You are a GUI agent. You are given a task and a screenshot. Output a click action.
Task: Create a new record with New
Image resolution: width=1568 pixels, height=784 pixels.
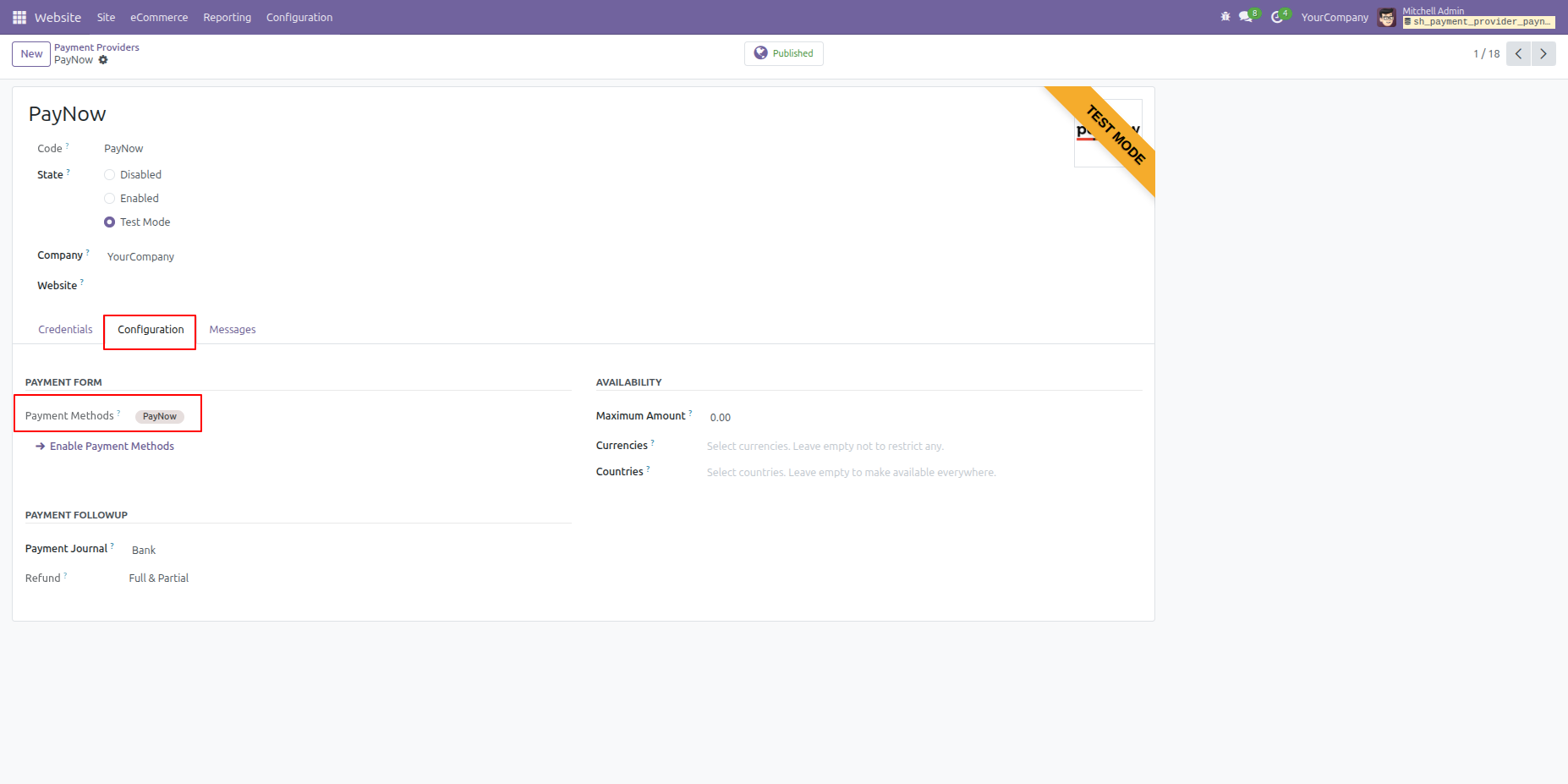(x=31, y=53)
